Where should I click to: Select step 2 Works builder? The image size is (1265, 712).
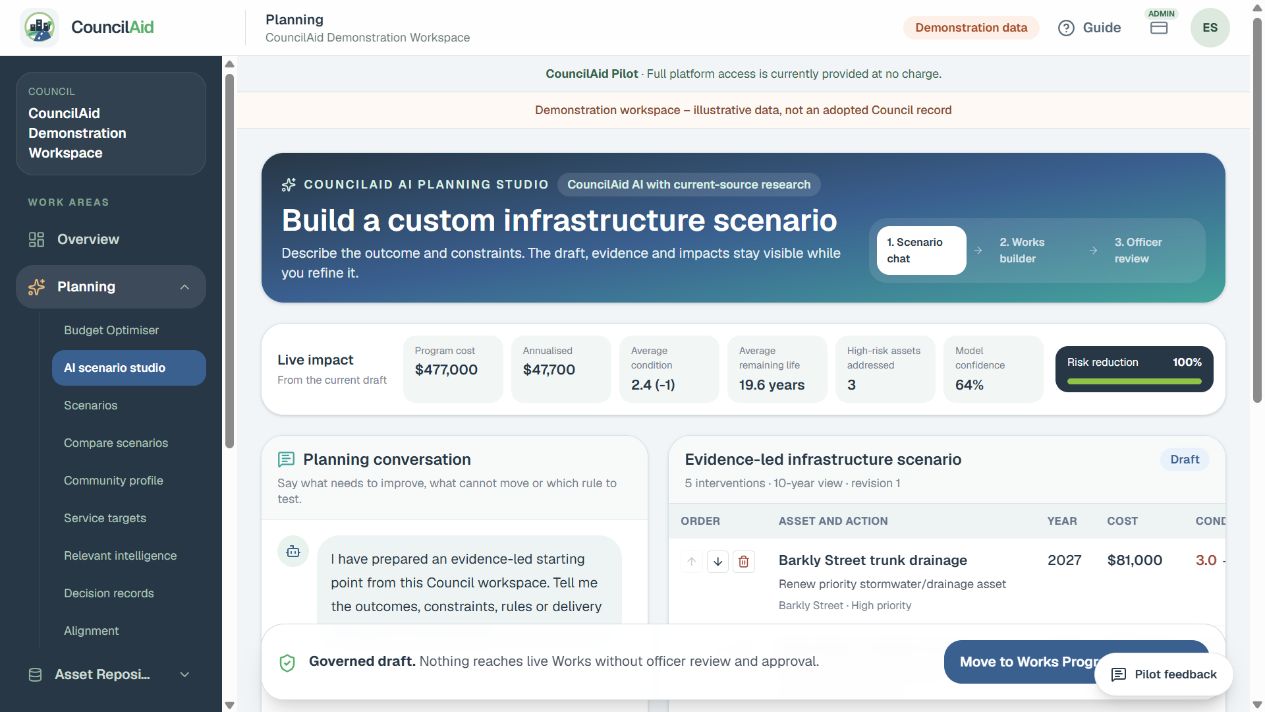pyautogui.click(x=1036, y=250)
